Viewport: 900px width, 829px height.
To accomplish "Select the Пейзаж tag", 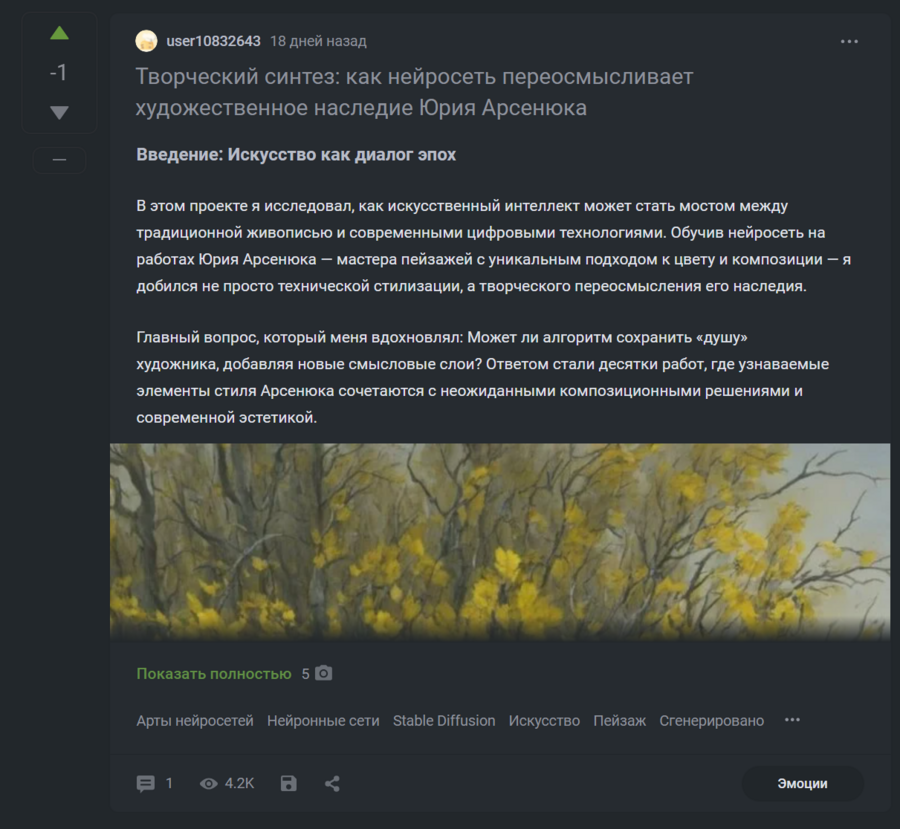I will click(x=619, y=720).
